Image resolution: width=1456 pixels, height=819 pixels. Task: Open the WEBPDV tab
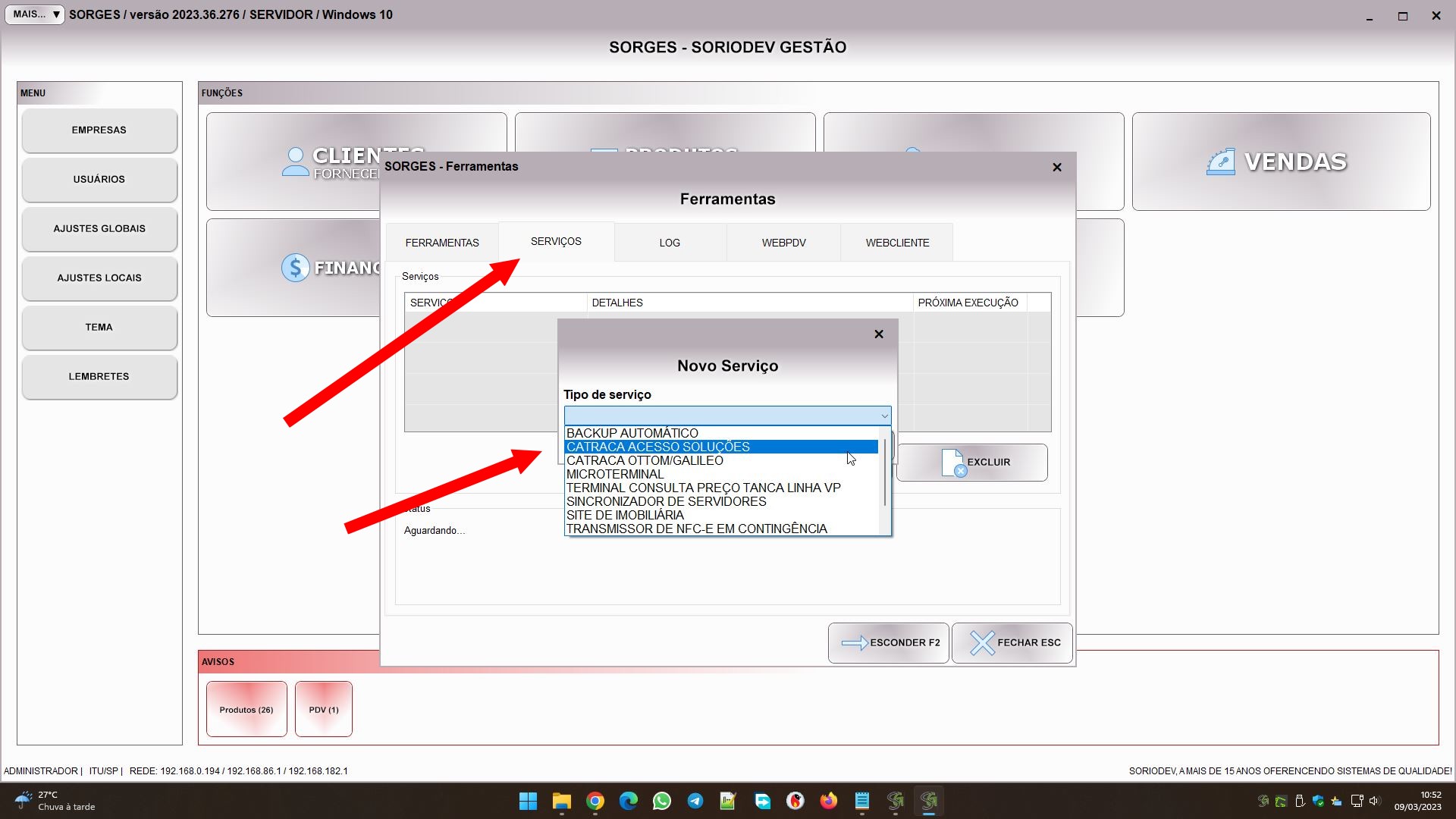tap(783, 243)
